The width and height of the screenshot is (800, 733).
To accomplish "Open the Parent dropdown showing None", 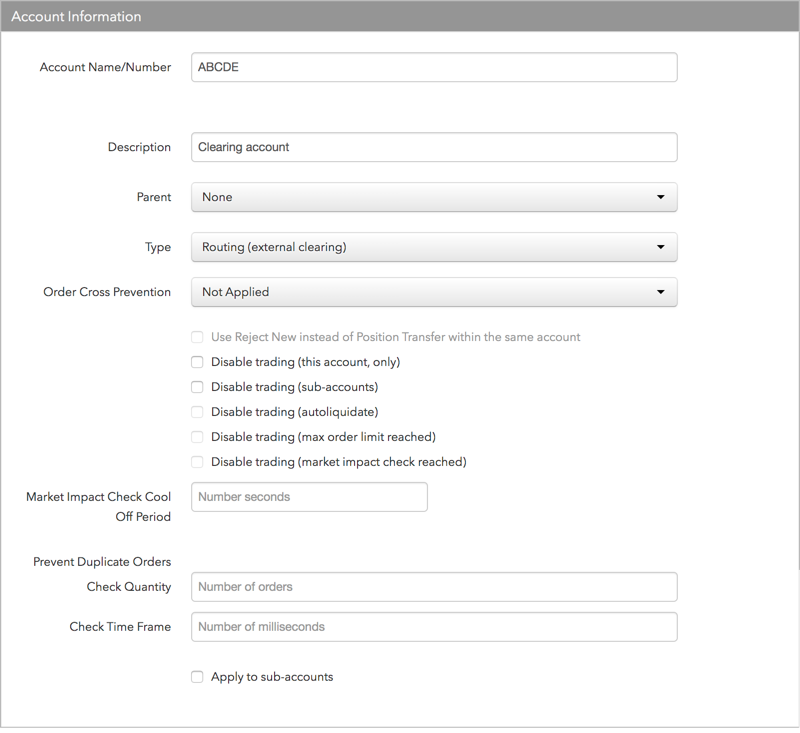I will [434, 197].
